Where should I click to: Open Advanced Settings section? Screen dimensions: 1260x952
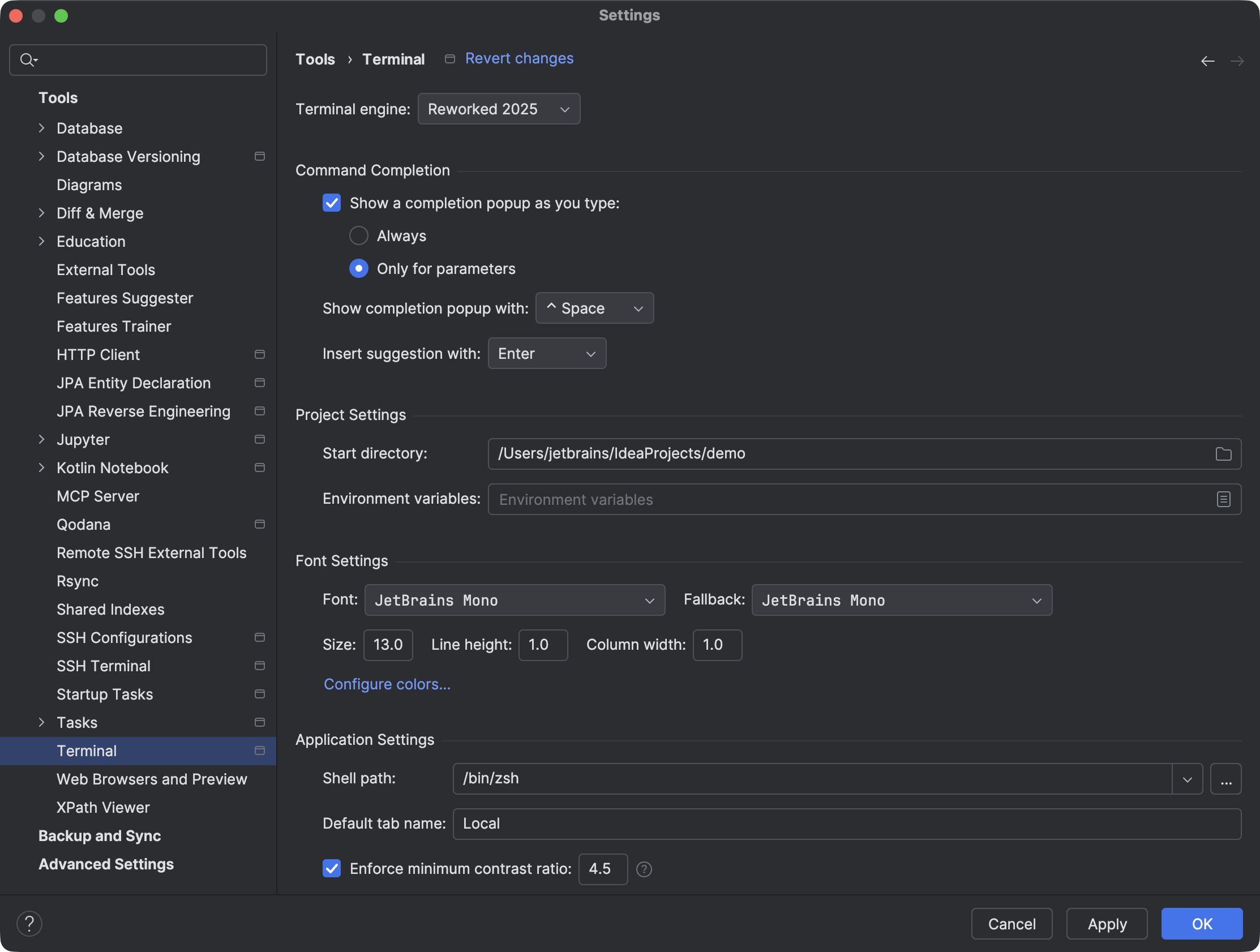(x=106, y=864)
